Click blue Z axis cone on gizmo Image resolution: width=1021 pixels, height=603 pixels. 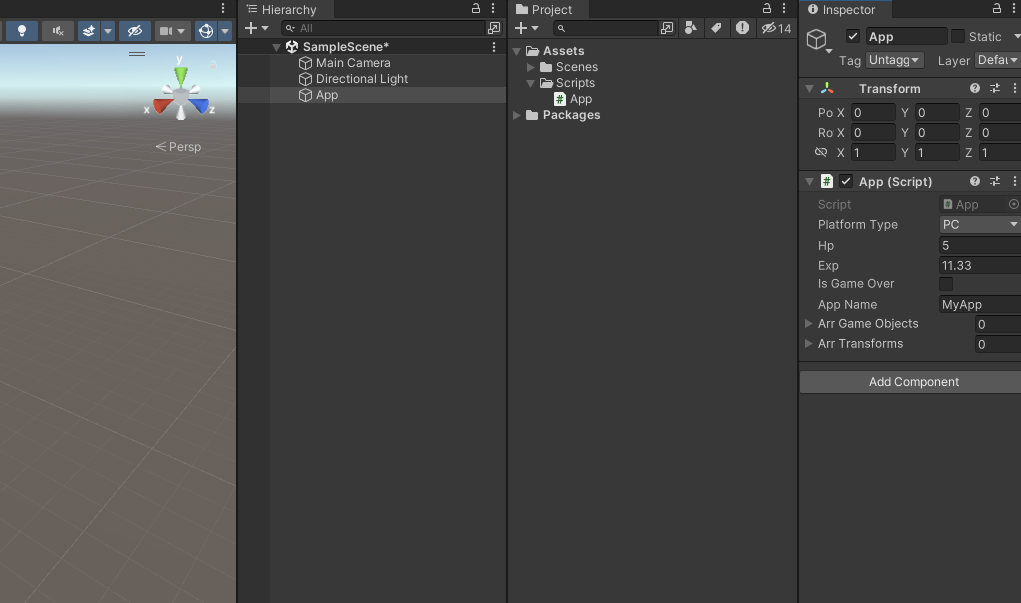pos(199,105)
